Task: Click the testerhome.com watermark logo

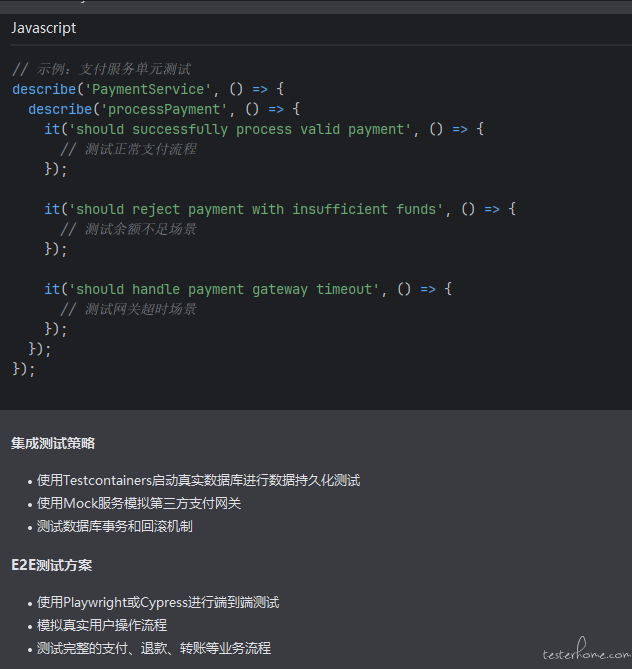Action: pos(586,649)
